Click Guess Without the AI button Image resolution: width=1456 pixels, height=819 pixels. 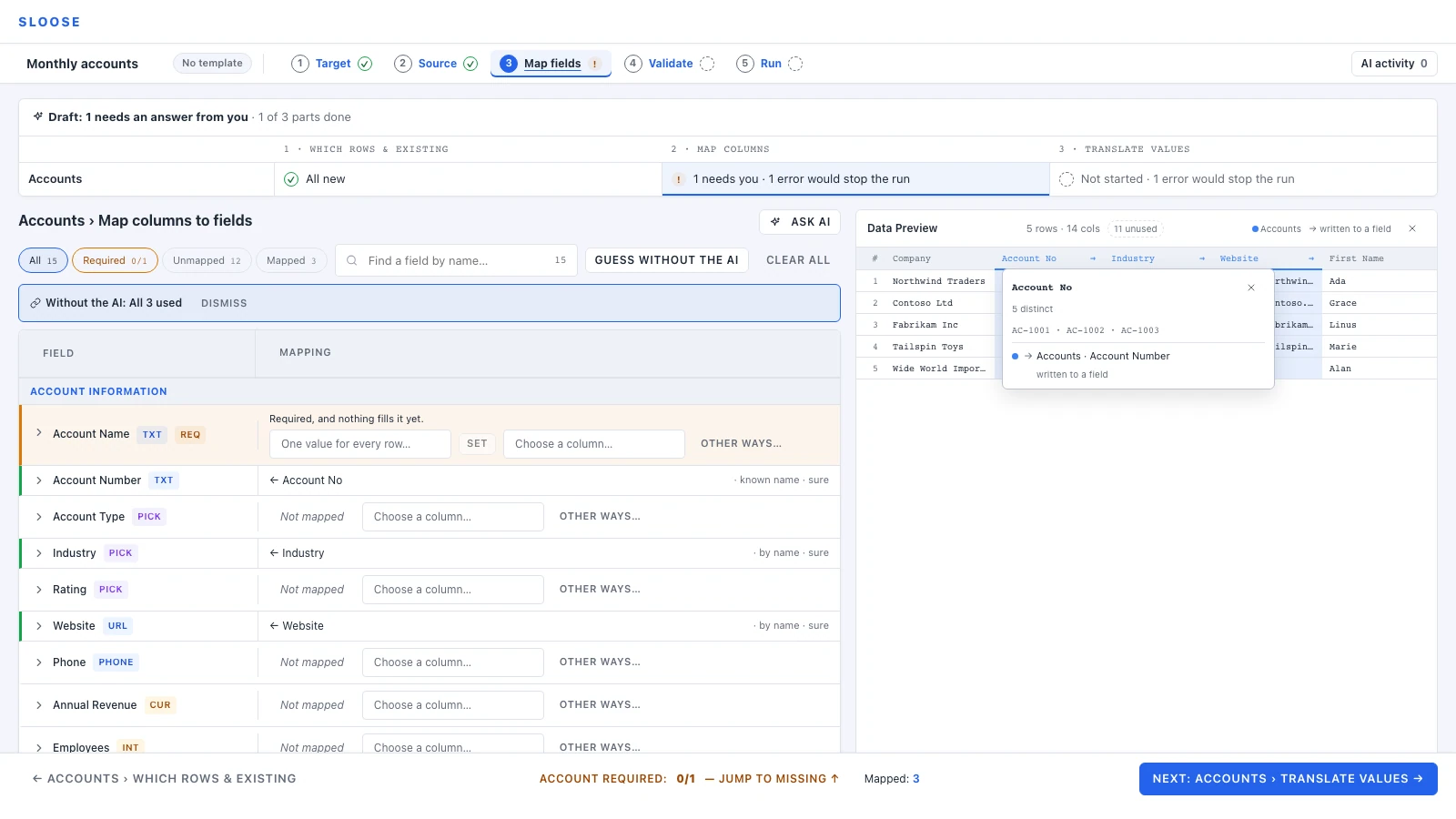coord(667,260)
